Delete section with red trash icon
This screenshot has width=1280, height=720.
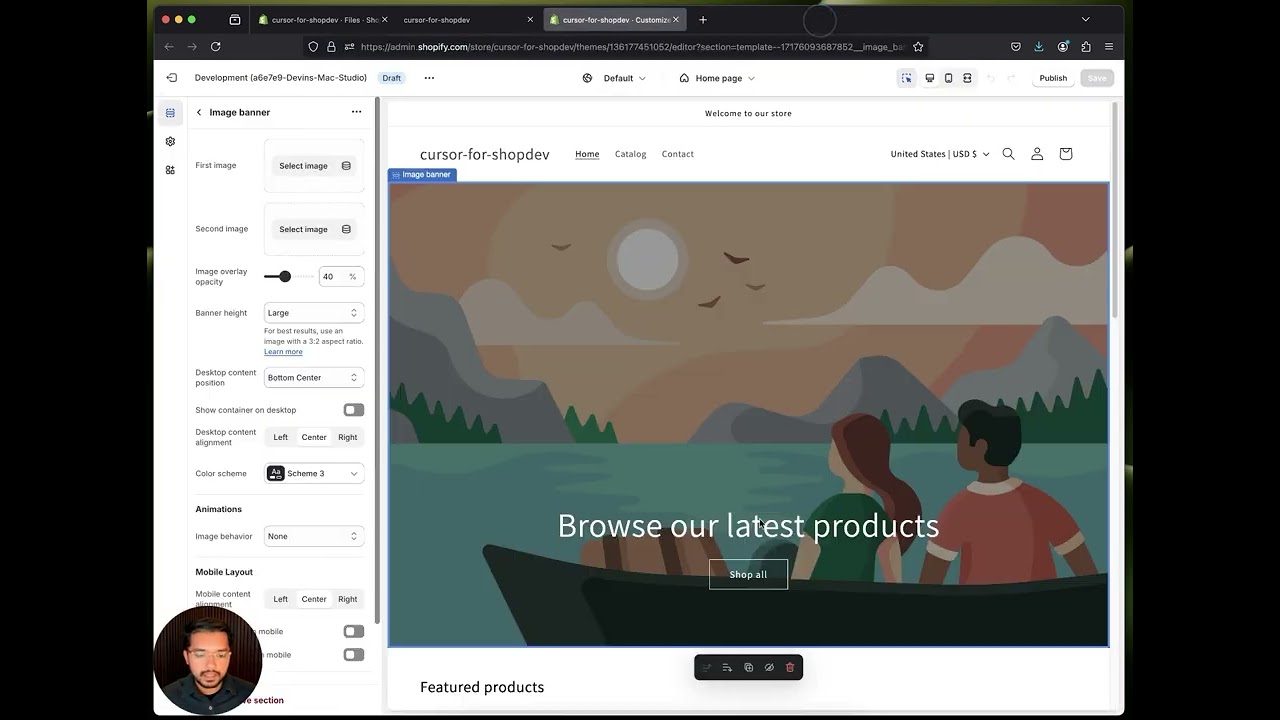pyautogui.click(x=790, y=668)
